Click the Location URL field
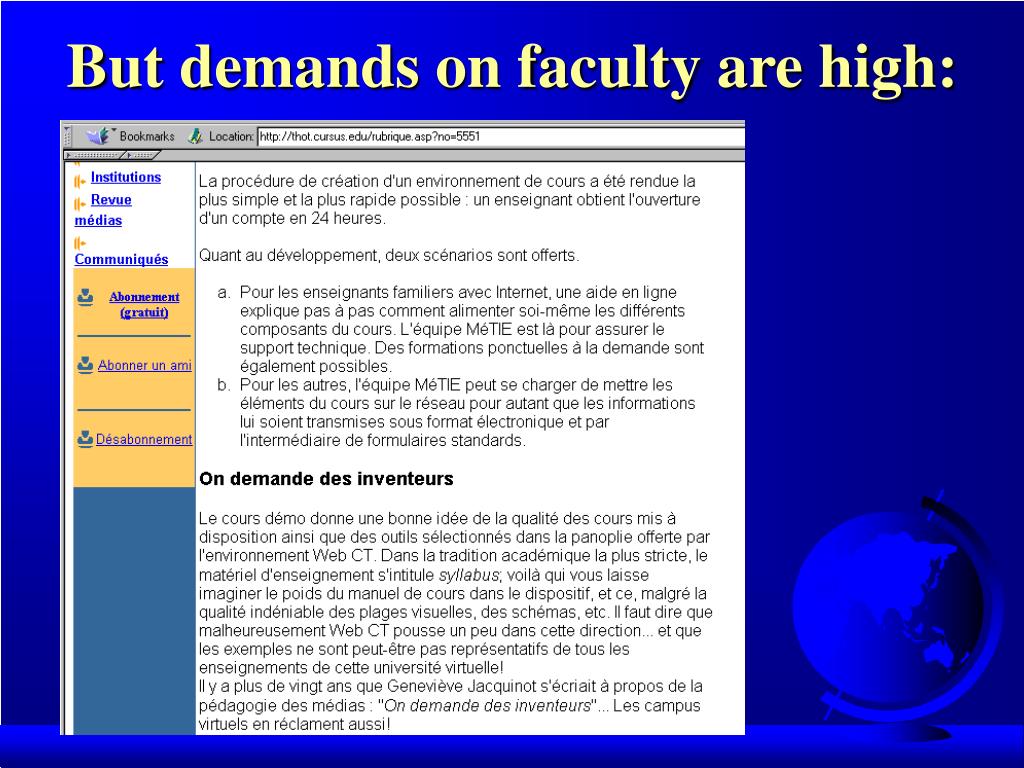 point(500,136)
